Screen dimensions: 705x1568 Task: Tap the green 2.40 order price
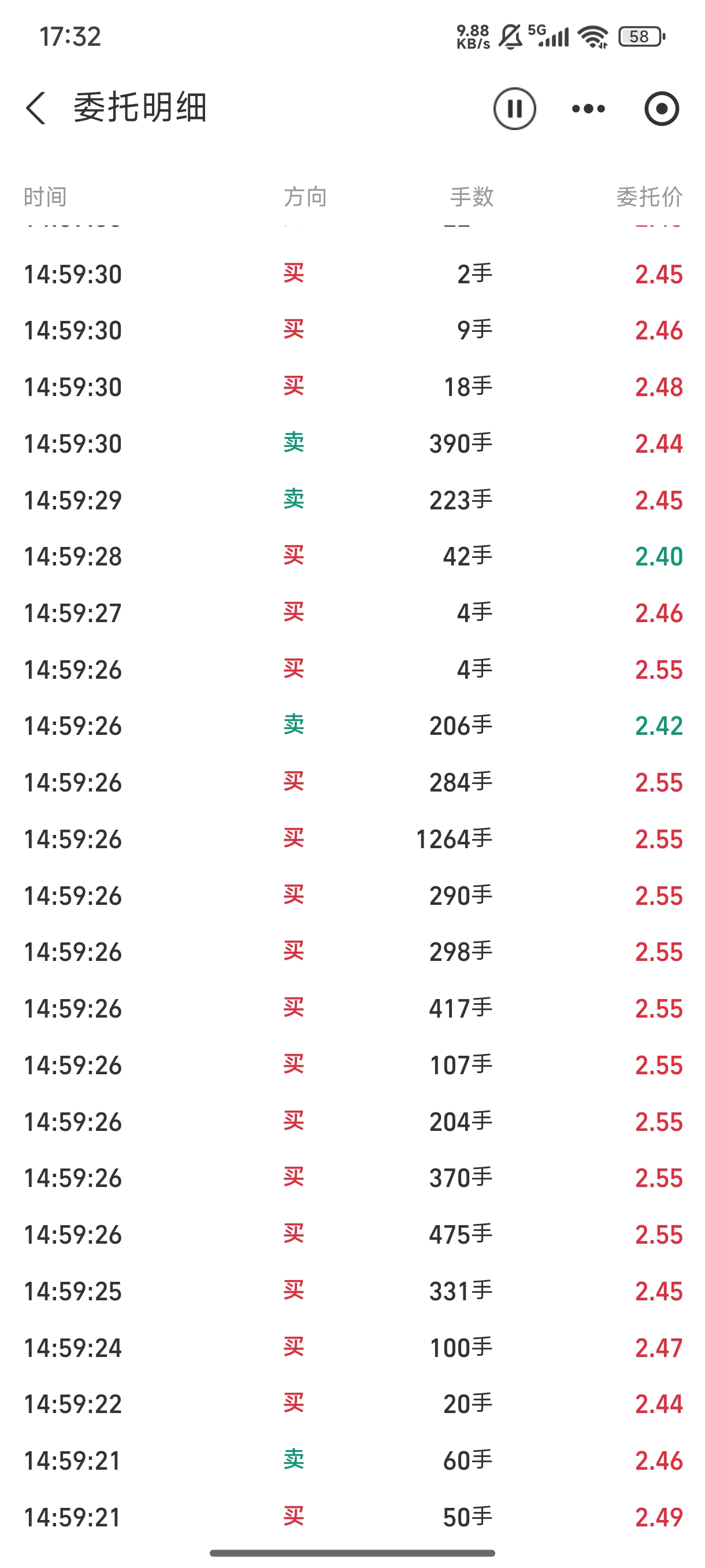[659, 556]
